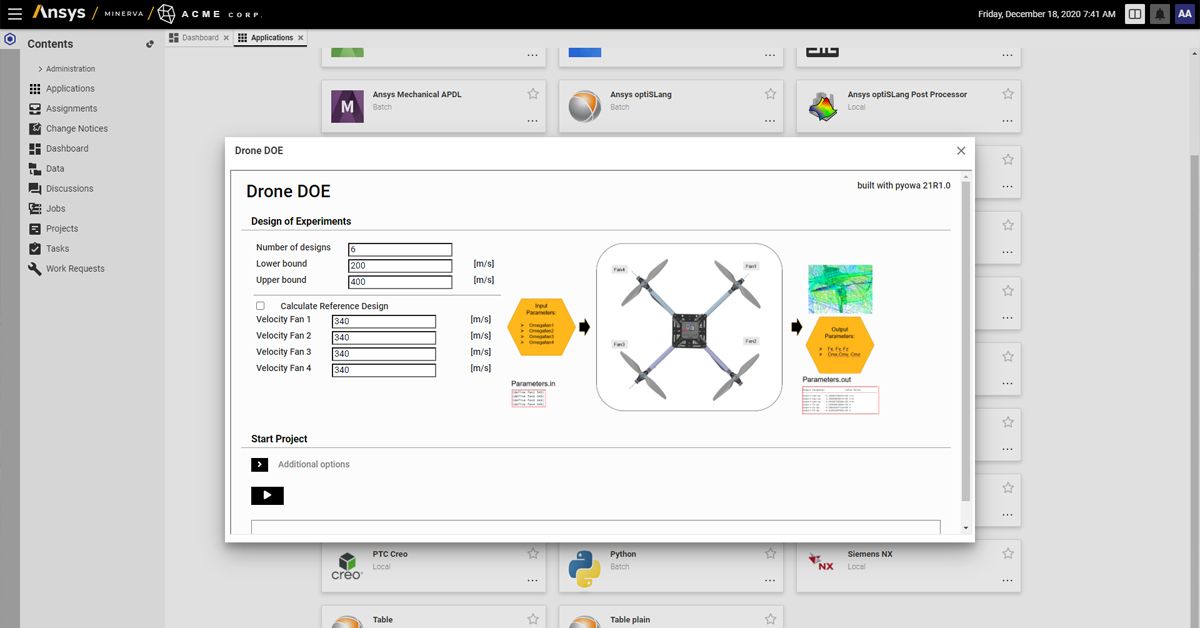Click the pin icon next to Contents

(x=150, y=44)
